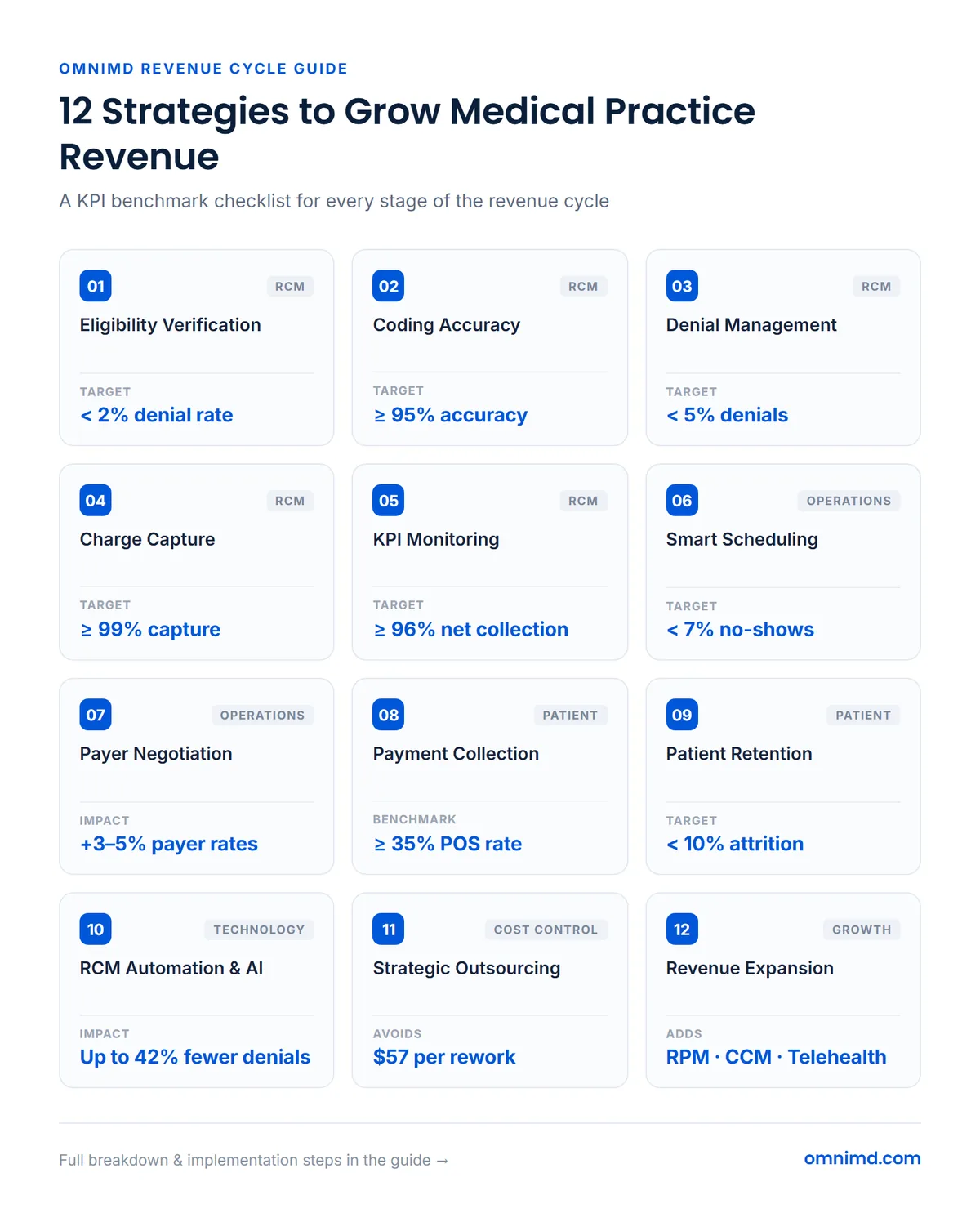The height and width of the screenshot is (1222, 980).
Task: Click '+3–5% payer rates' impact value
Action: [169, 844]
